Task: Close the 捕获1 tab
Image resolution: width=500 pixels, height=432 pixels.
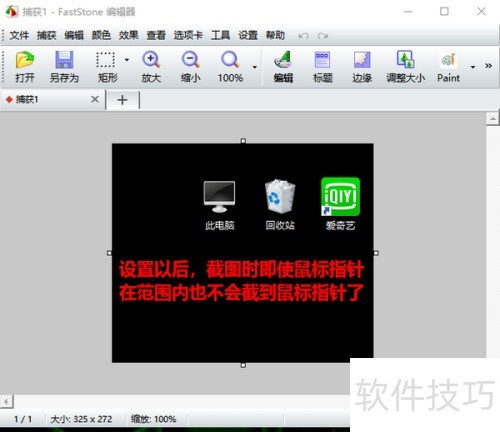Action: pos(95,99)
